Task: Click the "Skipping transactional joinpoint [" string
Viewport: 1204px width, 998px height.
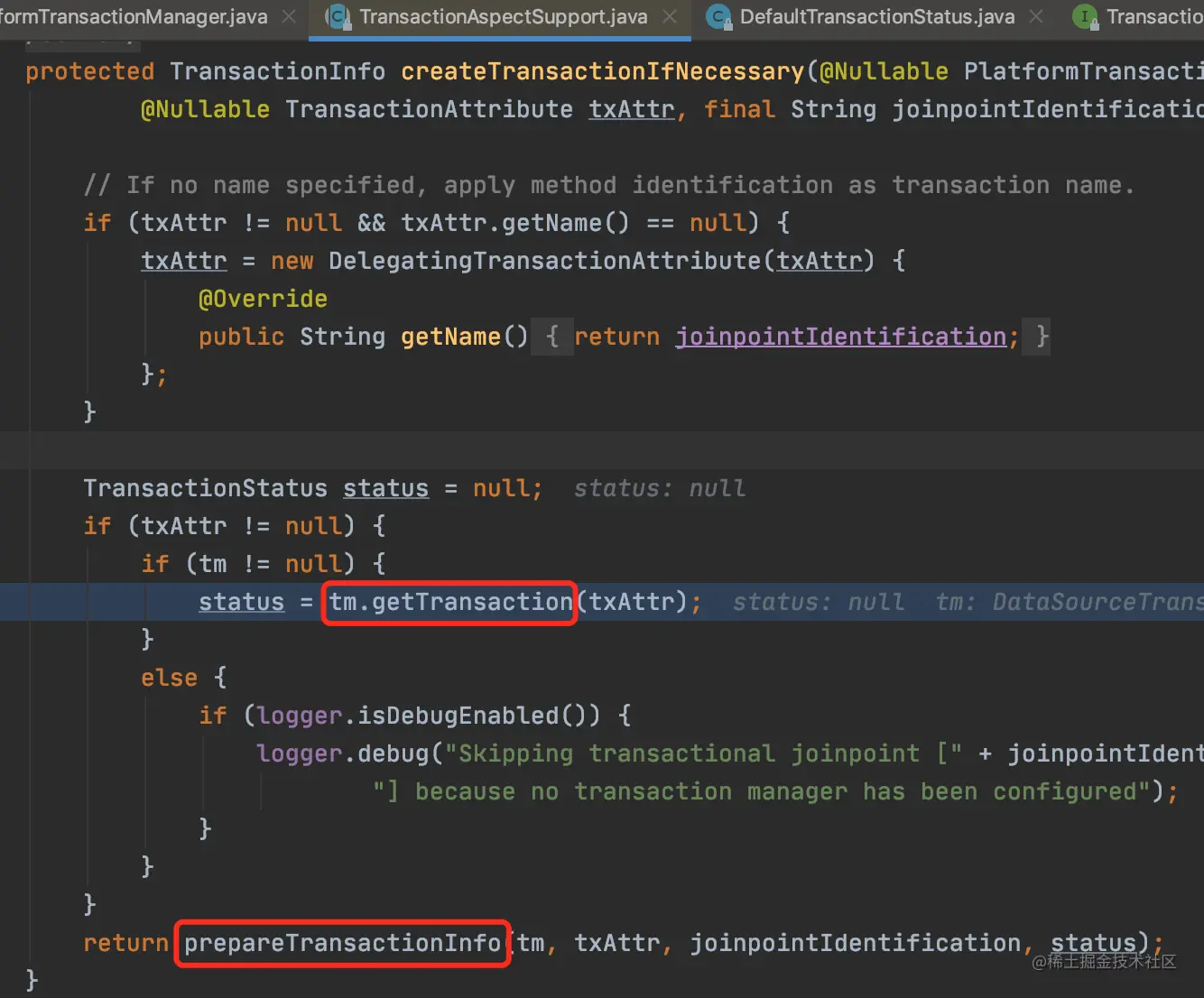Action: pos(703,753)
